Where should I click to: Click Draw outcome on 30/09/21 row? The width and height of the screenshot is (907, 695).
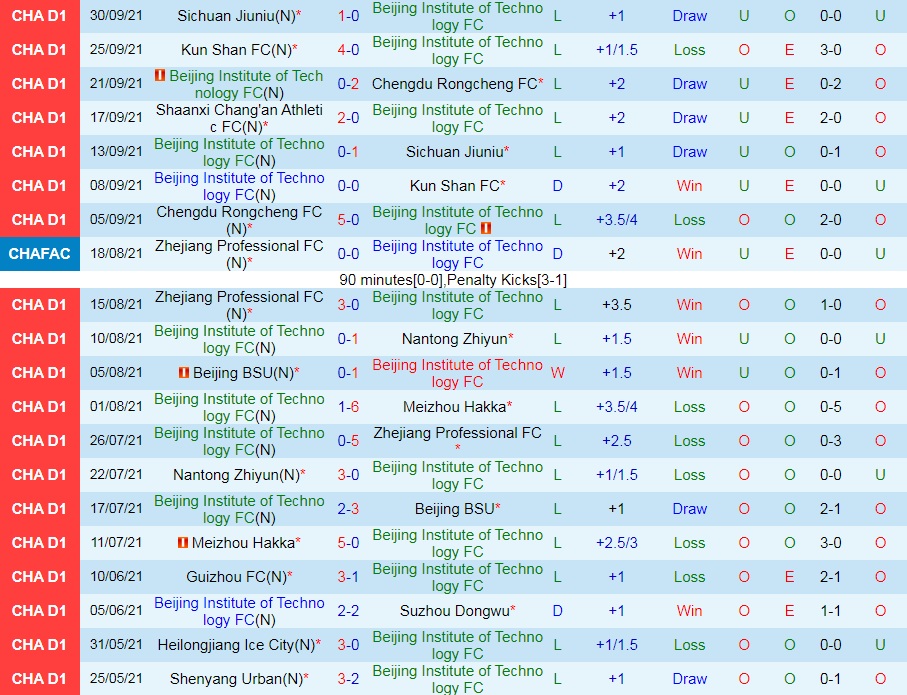coord(690,16)
